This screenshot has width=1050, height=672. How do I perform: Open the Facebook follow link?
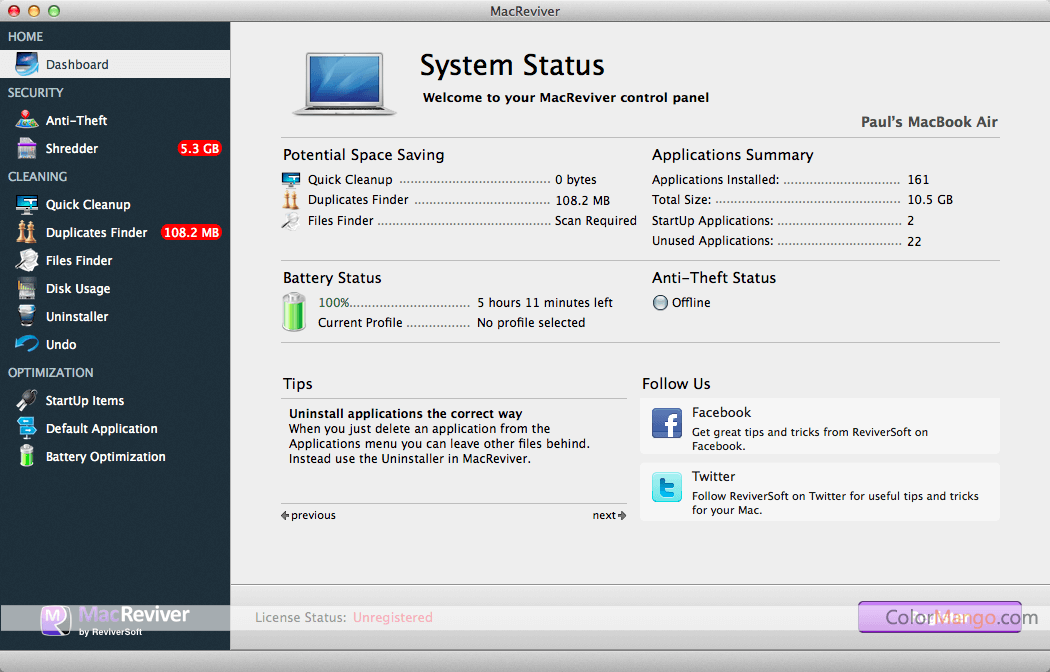(x=820, y=426)
